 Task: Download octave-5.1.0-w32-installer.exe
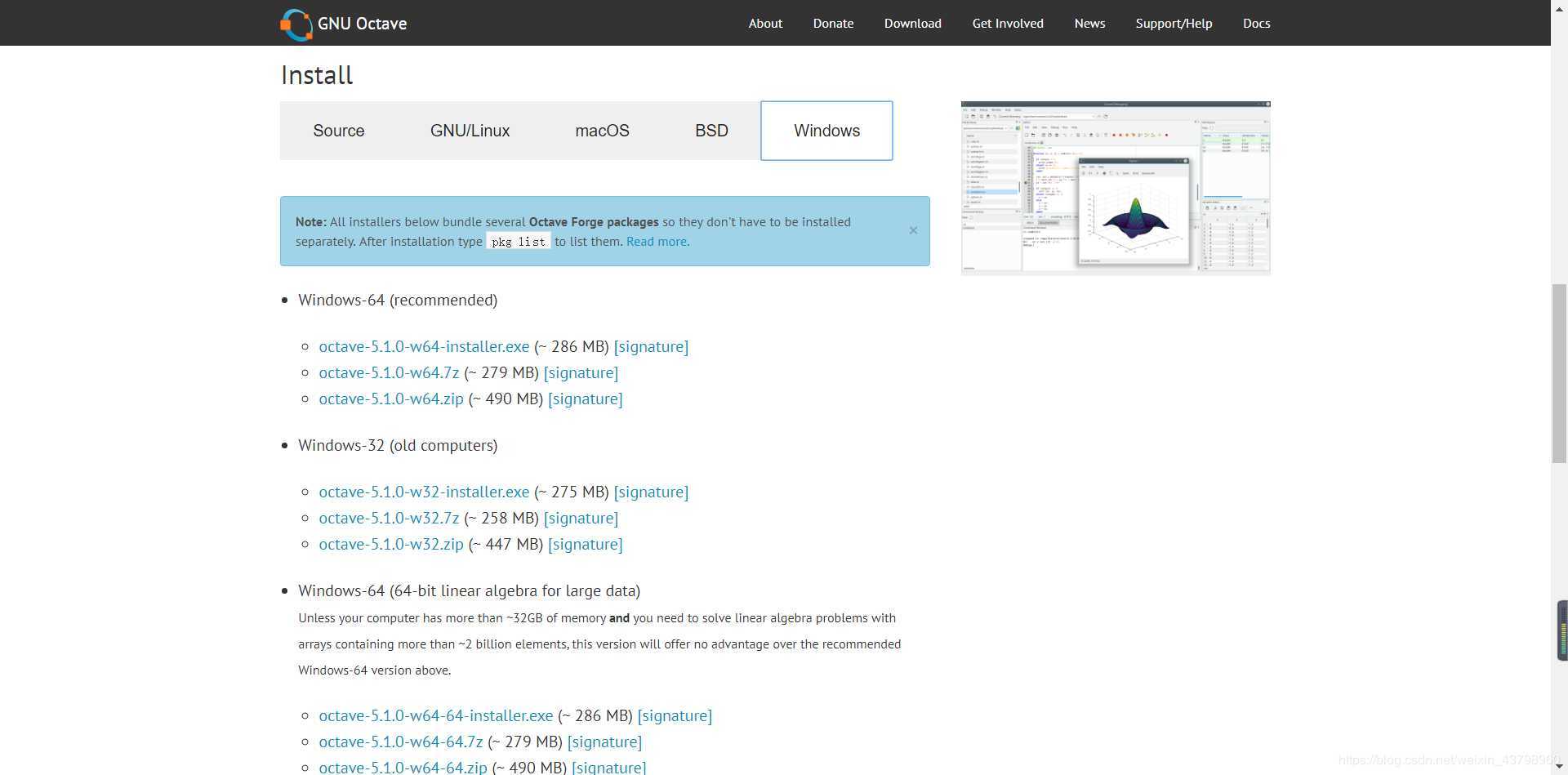pyautogui.click(x=424, y=492)
